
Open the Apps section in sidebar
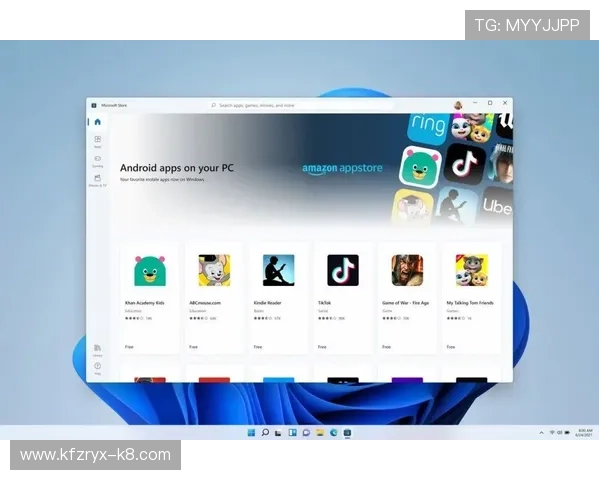pyautogui.click(x=98, y=141)
